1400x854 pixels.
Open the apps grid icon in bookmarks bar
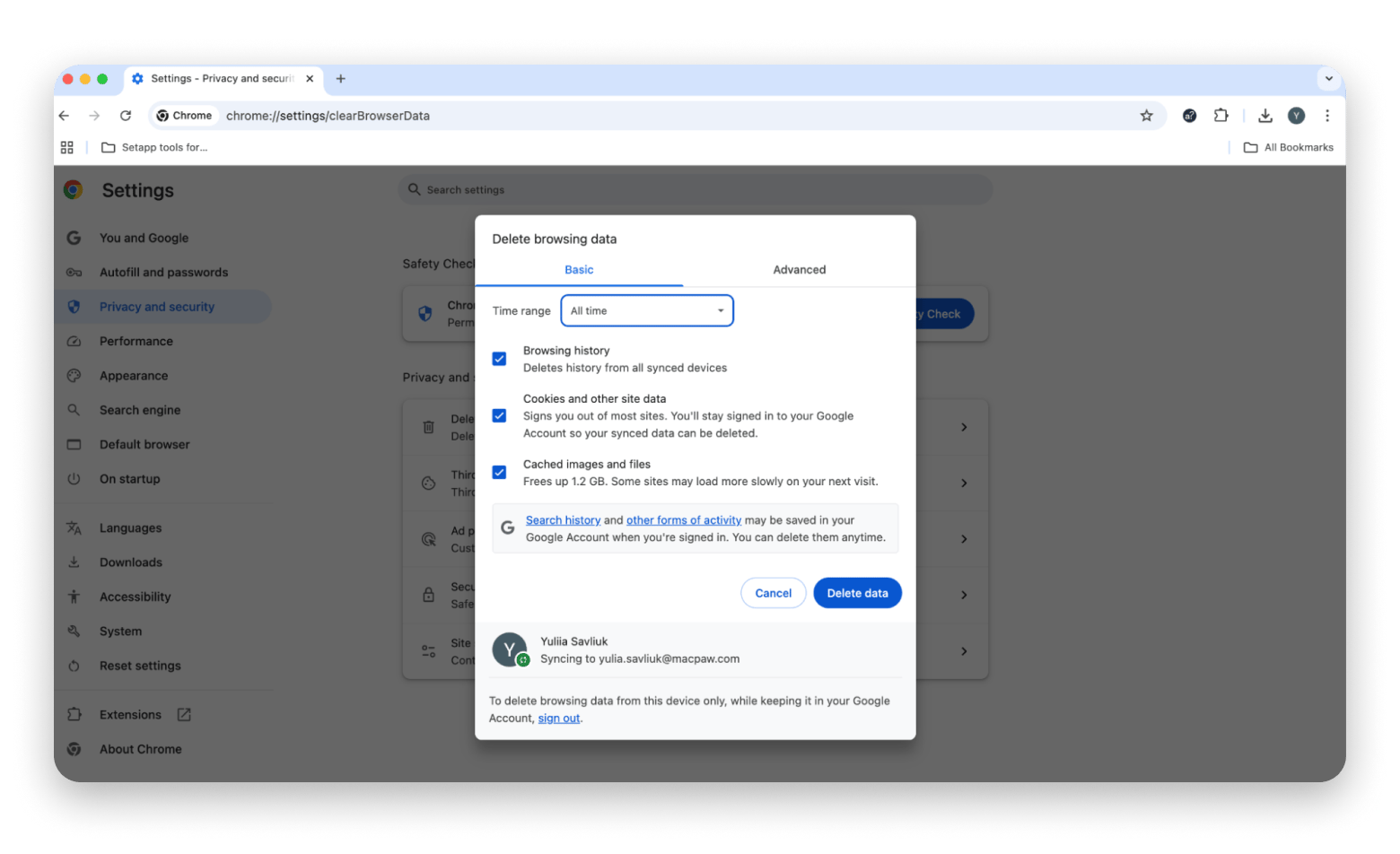[67, 147]
